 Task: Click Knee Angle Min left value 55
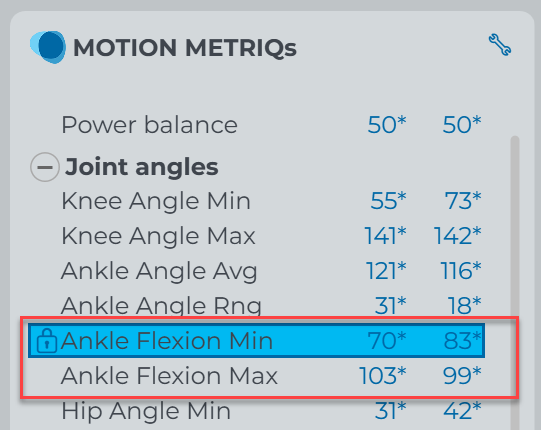click(x=388, y=201)
